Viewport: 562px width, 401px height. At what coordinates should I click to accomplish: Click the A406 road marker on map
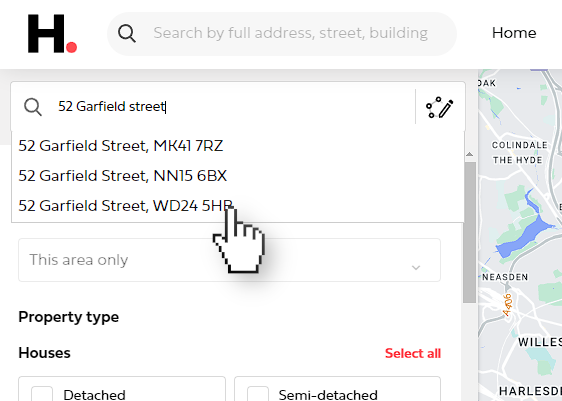coord(507,305)
